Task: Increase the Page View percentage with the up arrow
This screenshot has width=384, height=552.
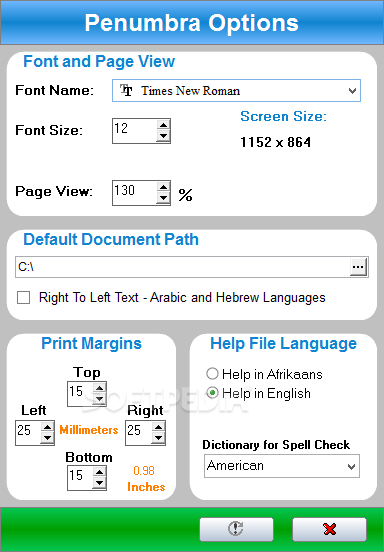Action: coord(163,187)
